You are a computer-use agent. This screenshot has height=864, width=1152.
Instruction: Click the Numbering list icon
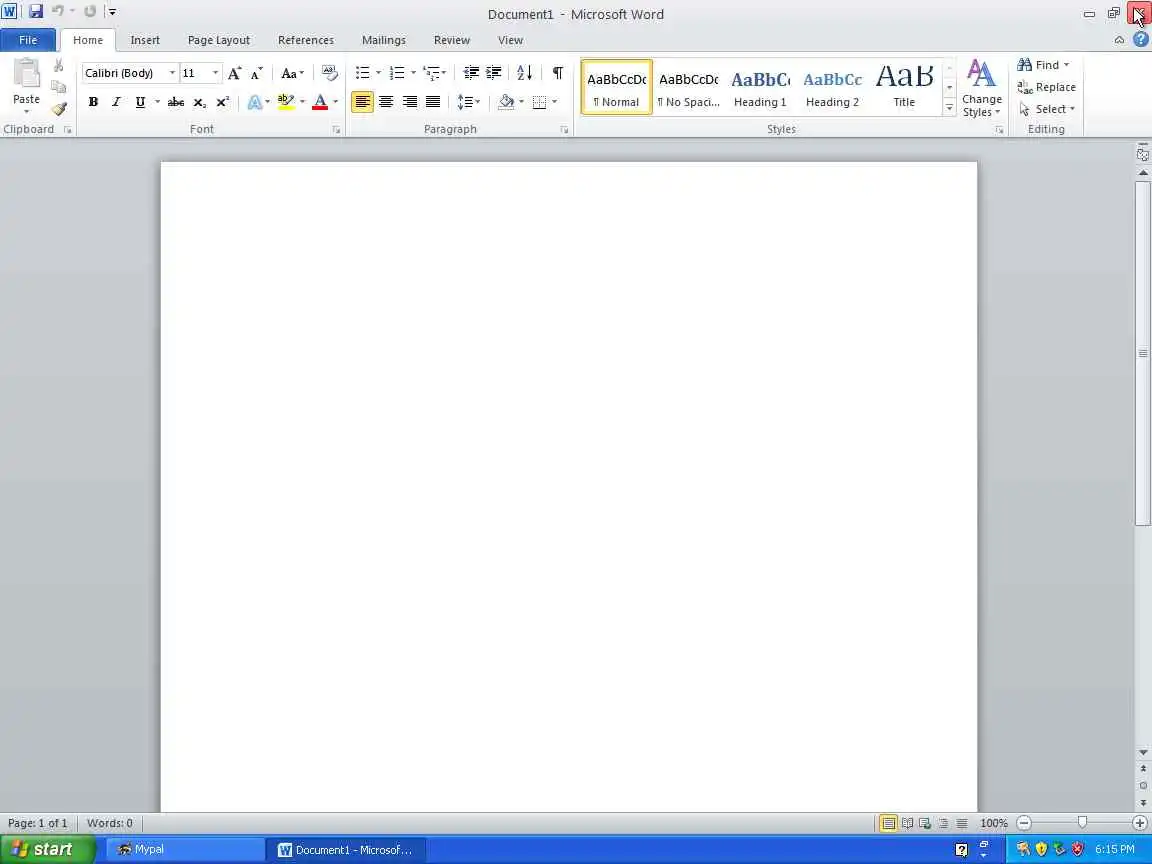click(x=397, y=73)
